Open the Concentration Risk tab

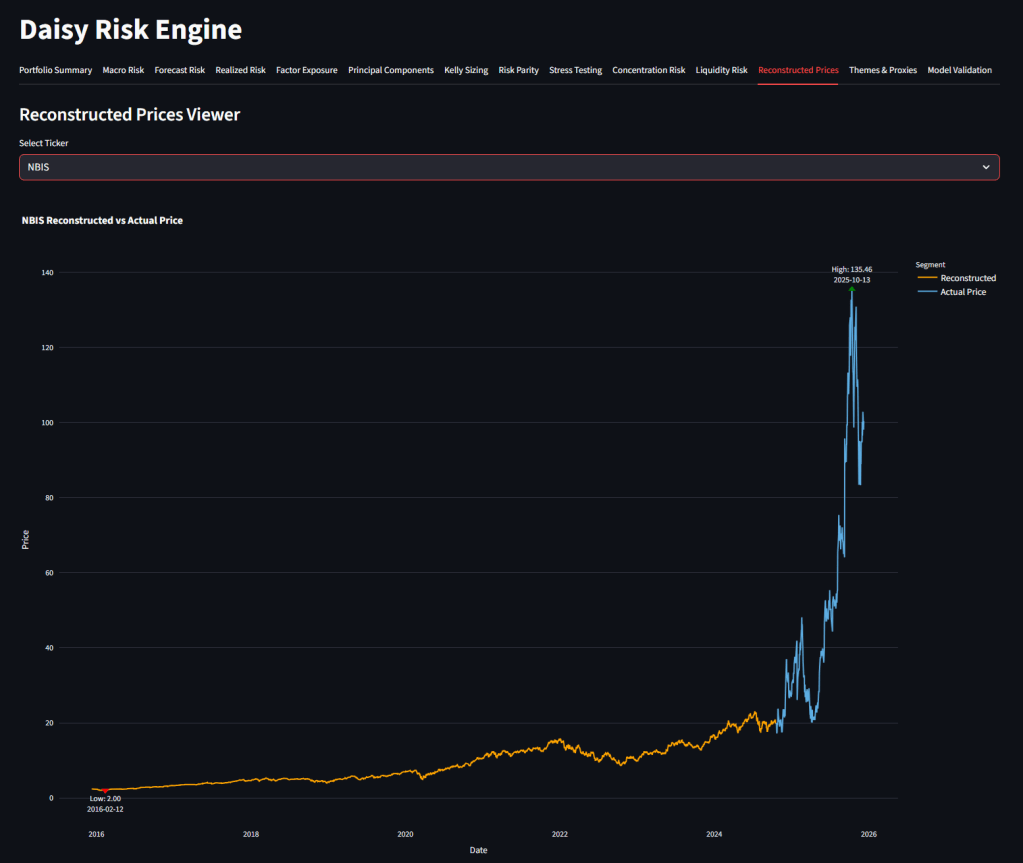coord(648,70)
